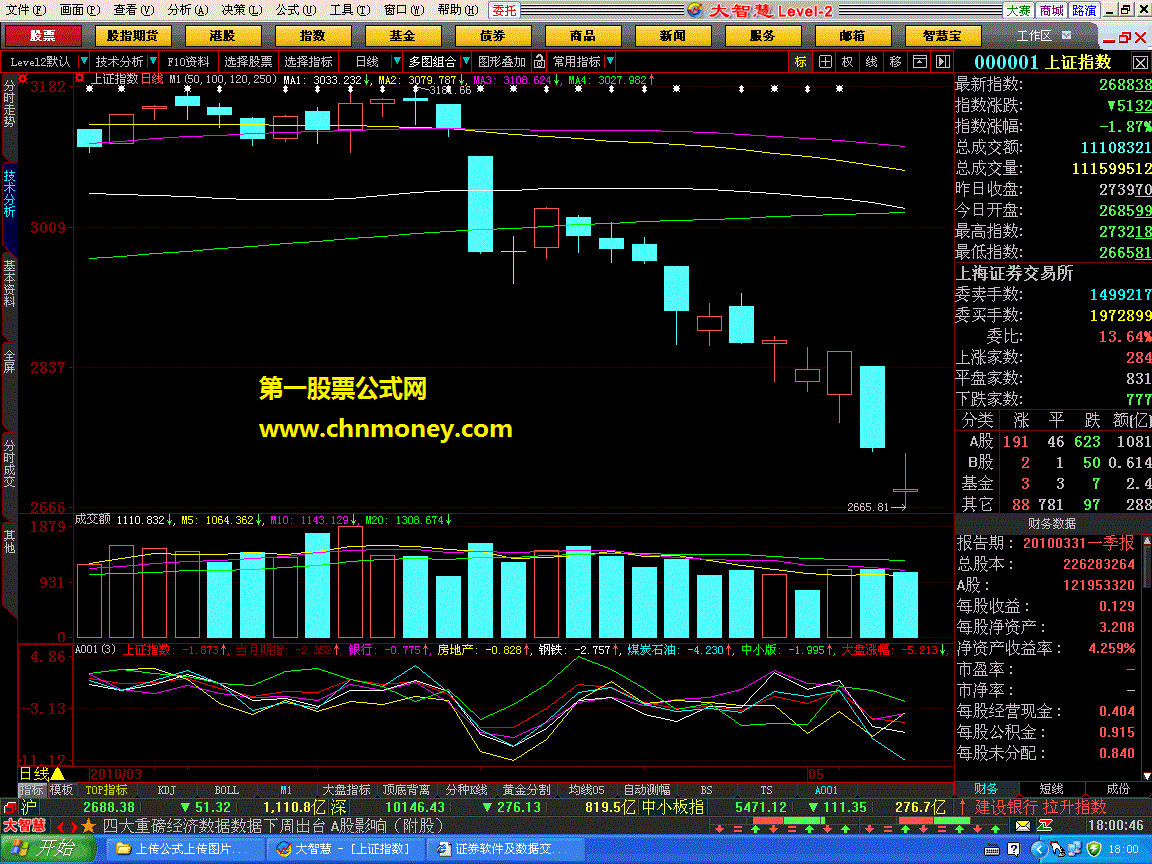Expand the 多图组合 dropdown arrow
The image size is (1152, 864).
(x=466, y=62)
